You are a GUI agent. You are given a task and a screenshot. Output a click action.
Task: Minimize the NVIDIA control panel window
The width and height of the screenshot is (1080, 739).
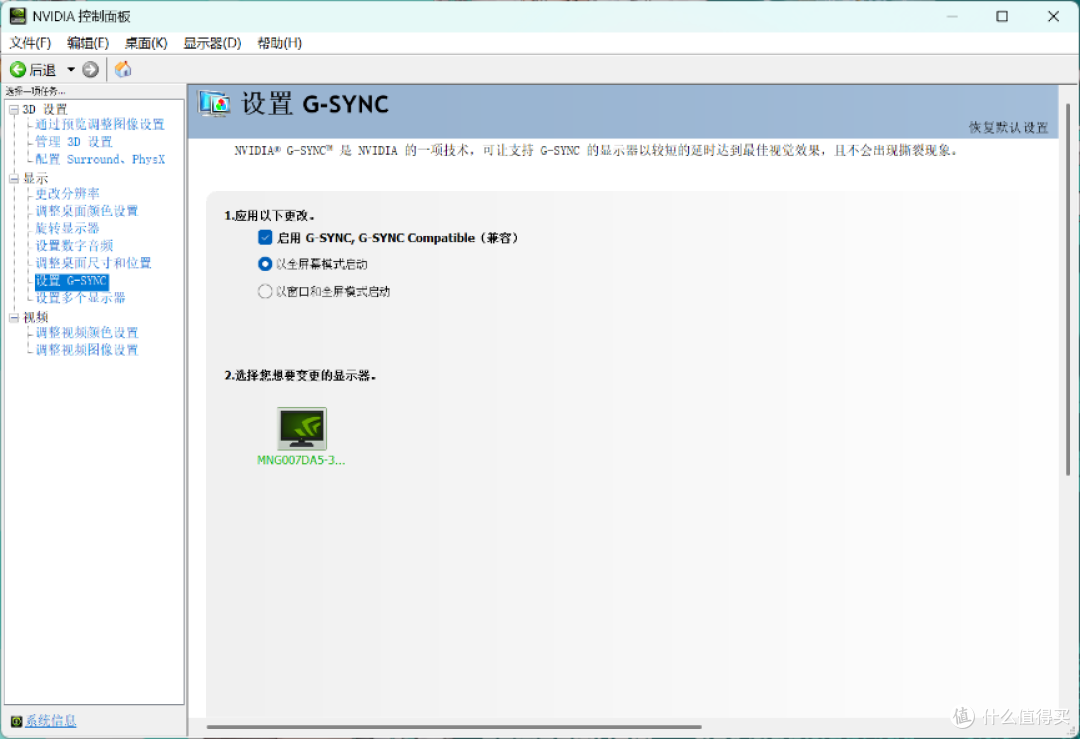coord(953,16)
